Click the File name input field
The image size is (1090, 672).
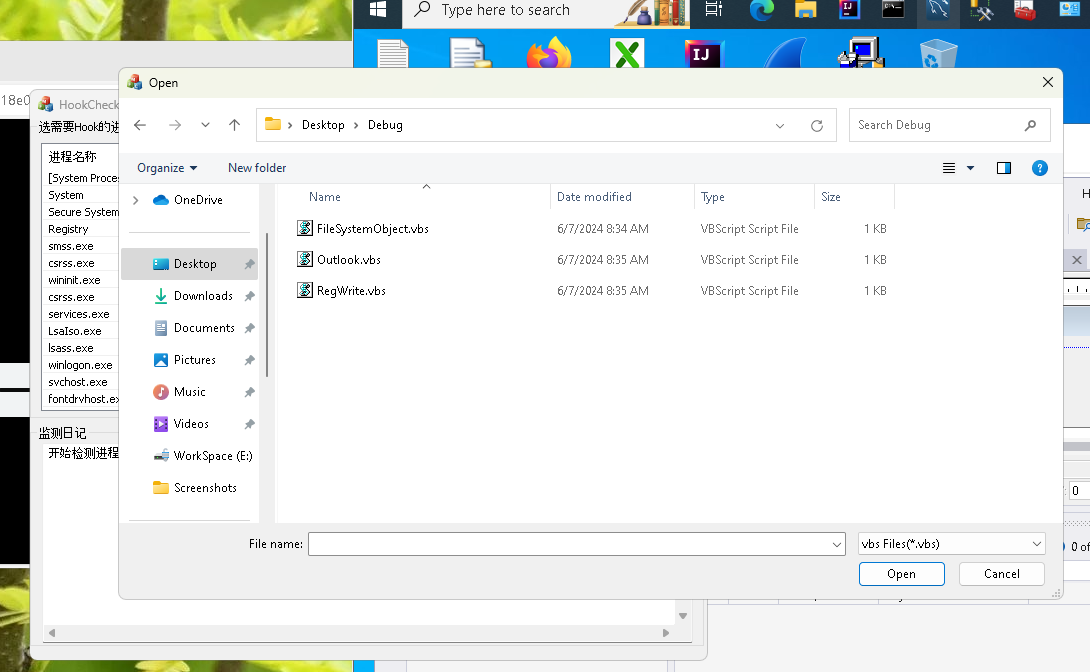[x=568, y=544]
